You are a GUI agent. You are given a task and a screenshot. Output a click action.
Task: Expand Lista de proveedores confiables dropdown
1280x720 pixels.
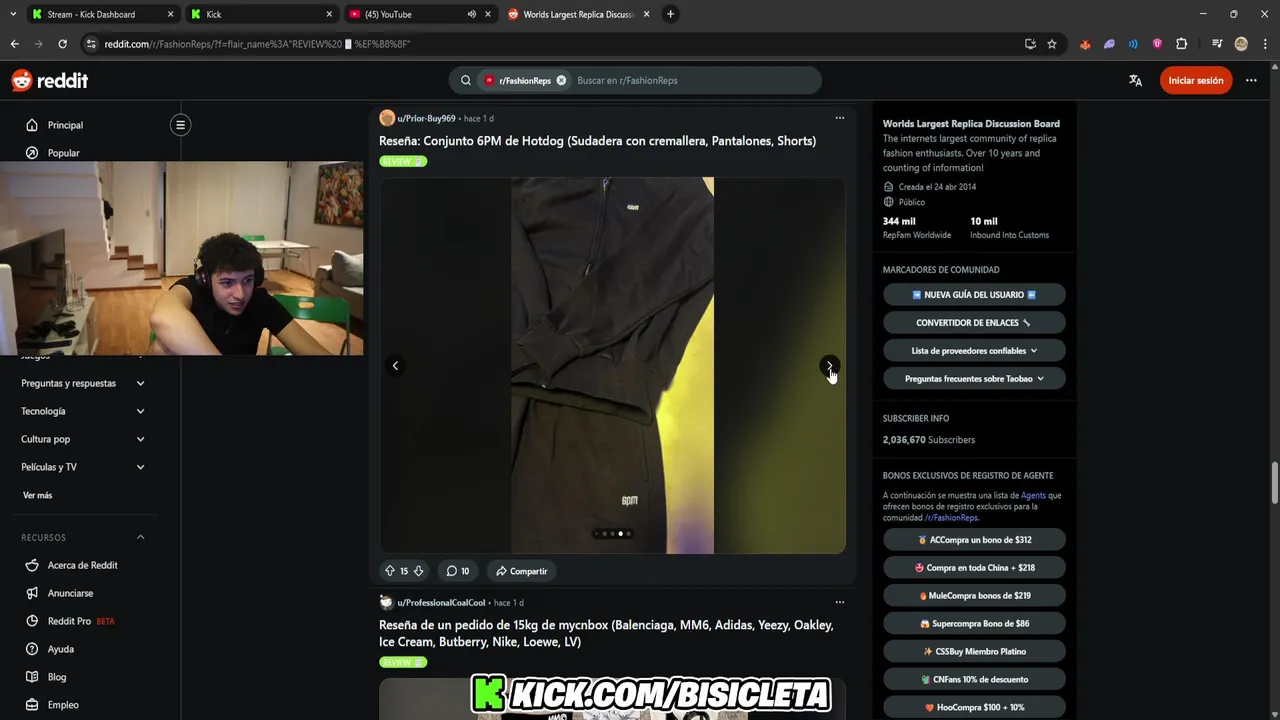point(974,351)
